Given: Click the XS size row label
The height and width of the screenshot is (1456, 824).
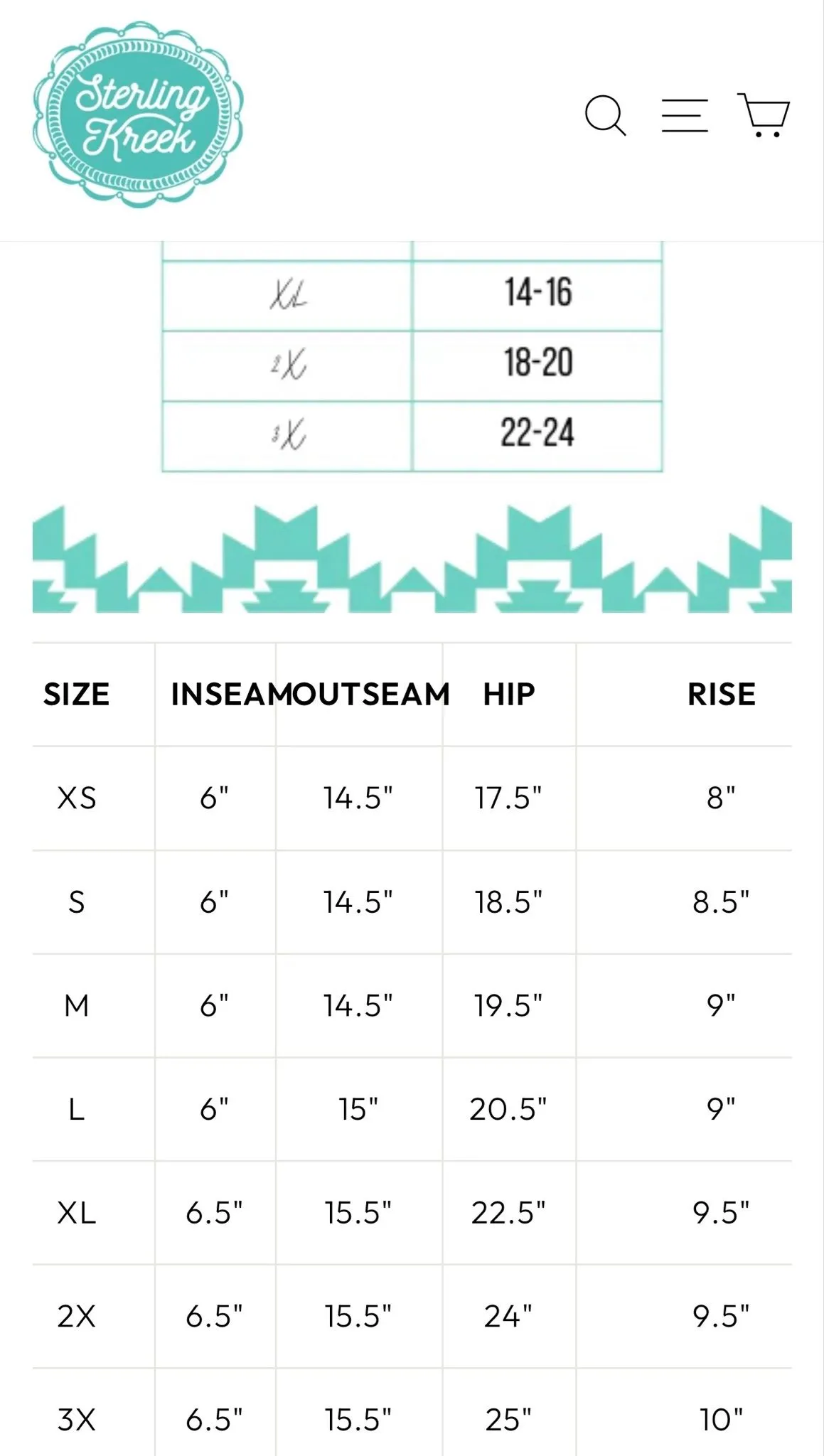Looking at the screenshot, I should coord(77,798).
